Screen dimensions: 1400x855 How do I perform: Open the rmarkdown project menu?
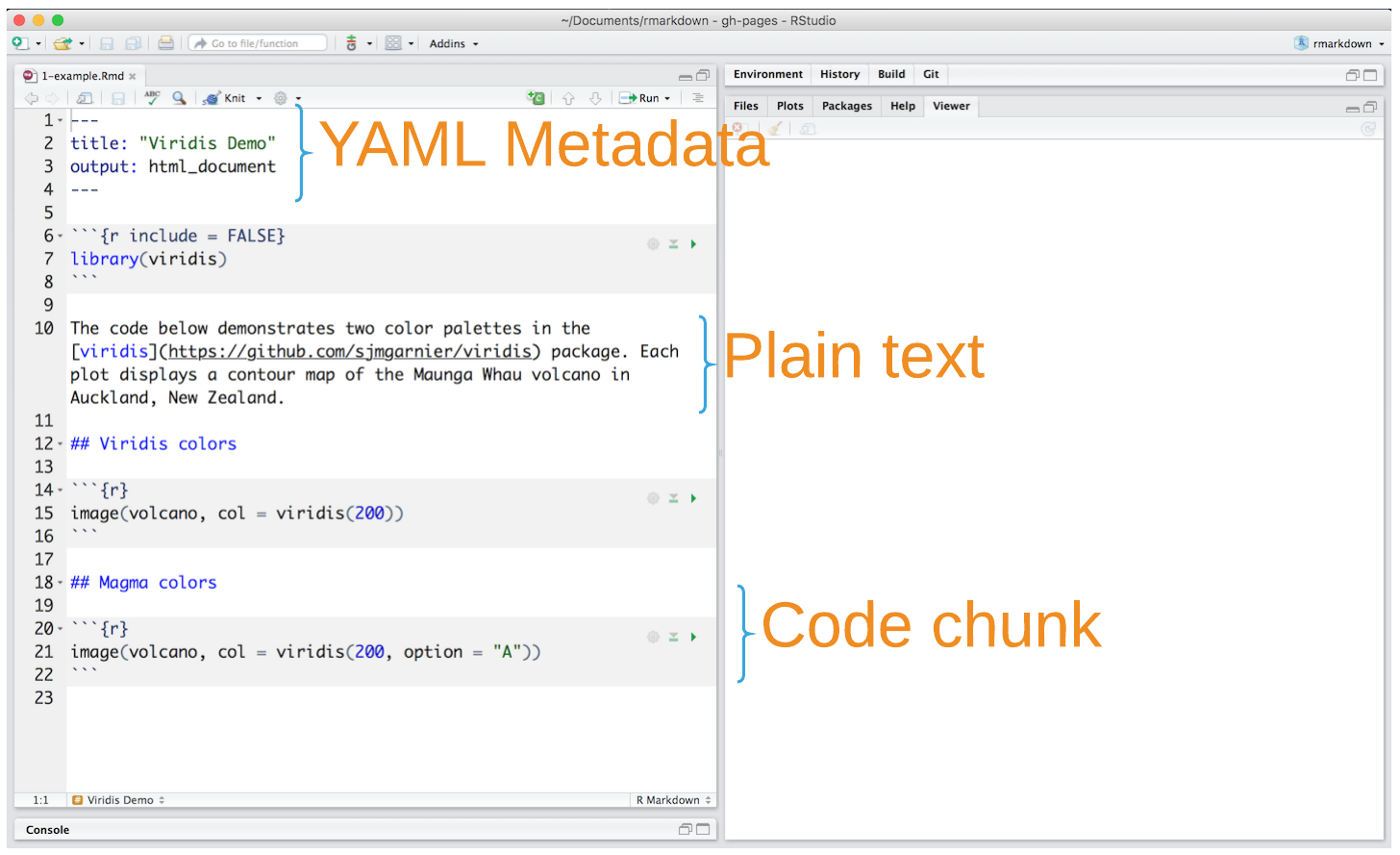coord(1340,43)
